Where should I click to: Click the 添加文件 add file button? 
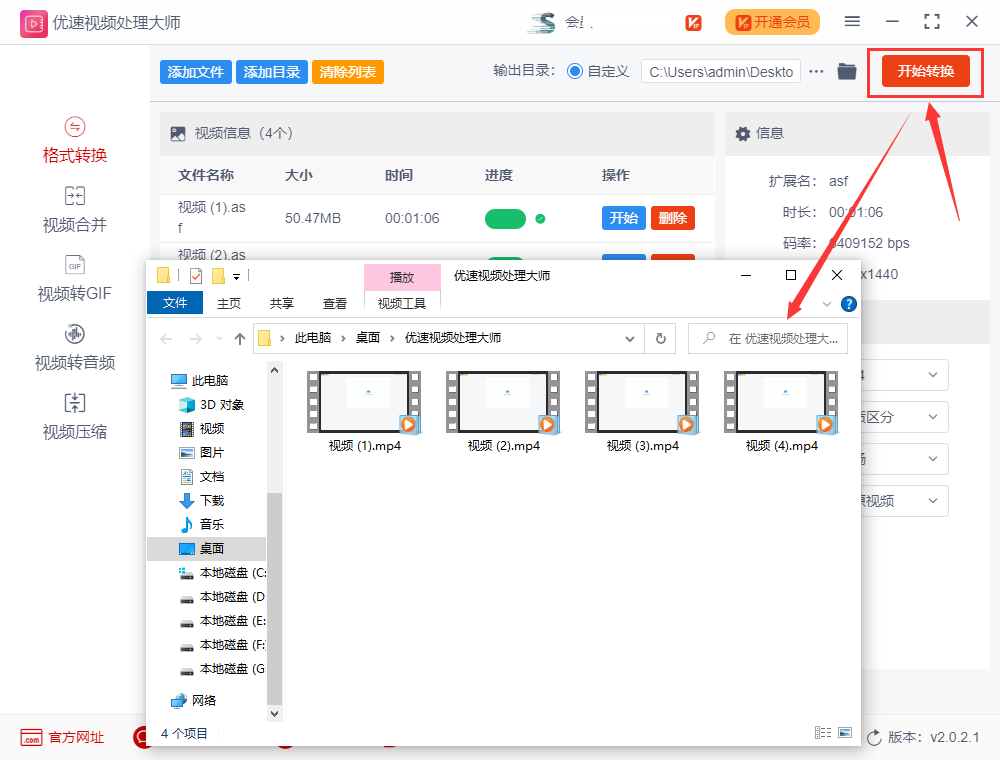click(195, 72)
